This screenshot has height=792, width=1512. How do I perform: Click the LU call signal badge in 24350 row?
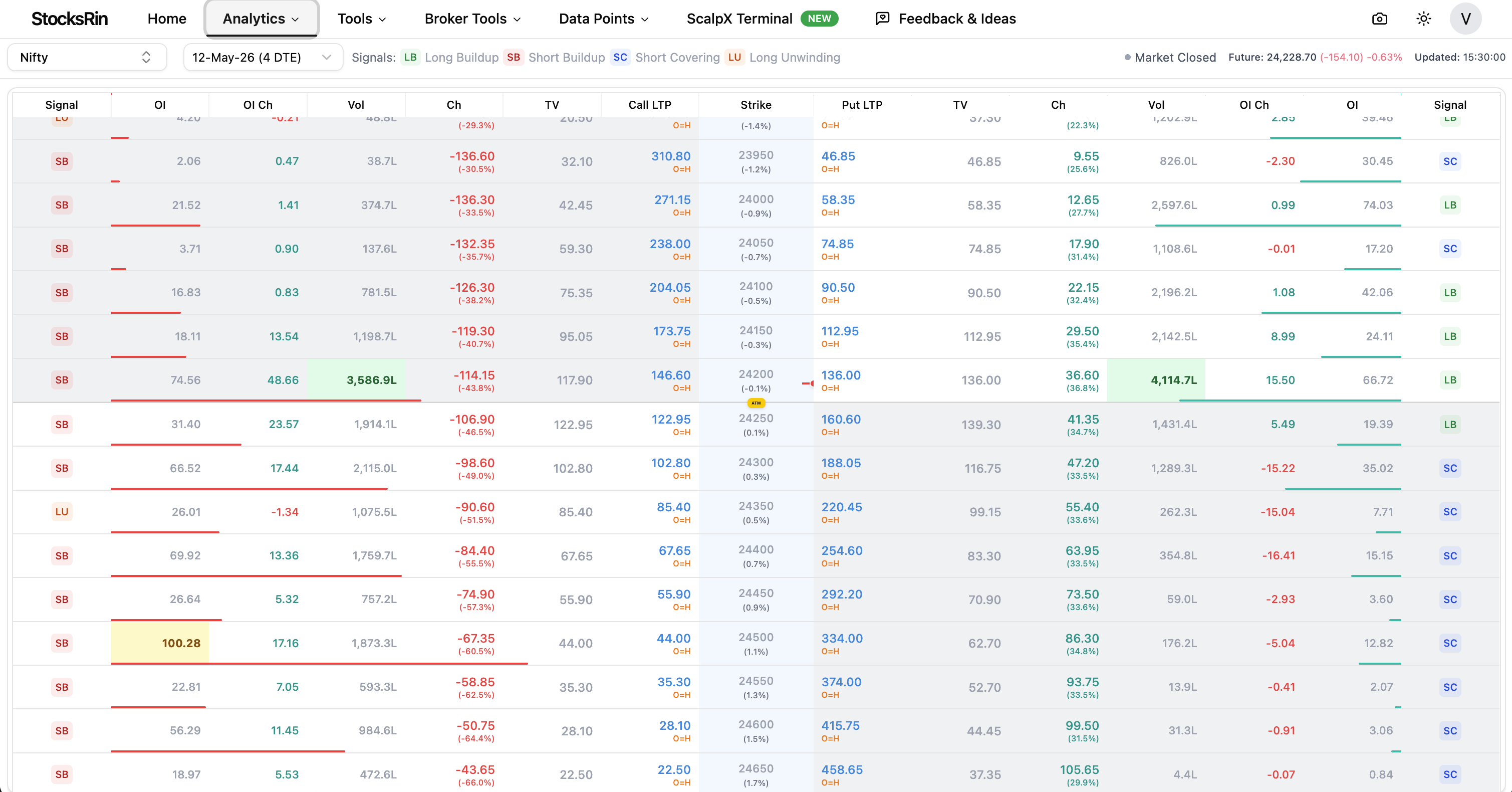(x=62, y=511)
